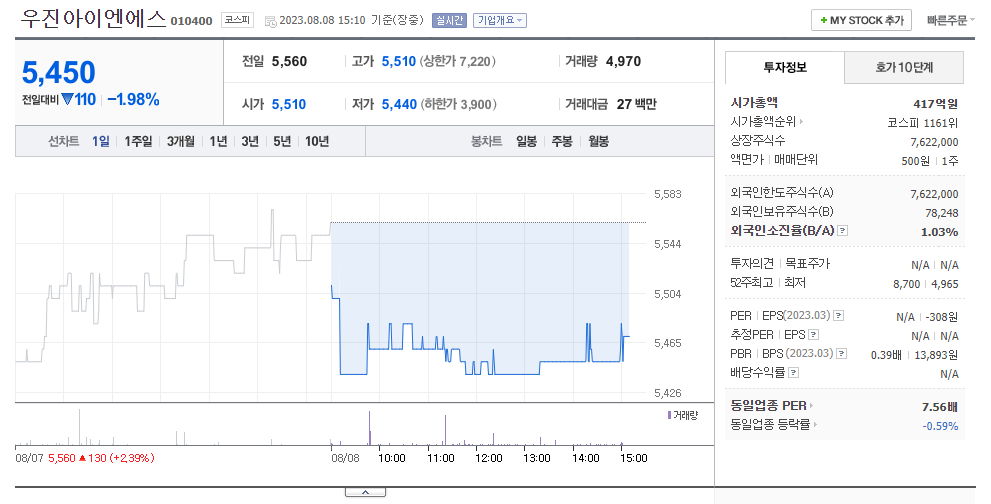The height and width of the screenshot is (504, 991).
Task: Click the 저가 value 5,440
Action: pyautogui.click(x=399, y=104)
